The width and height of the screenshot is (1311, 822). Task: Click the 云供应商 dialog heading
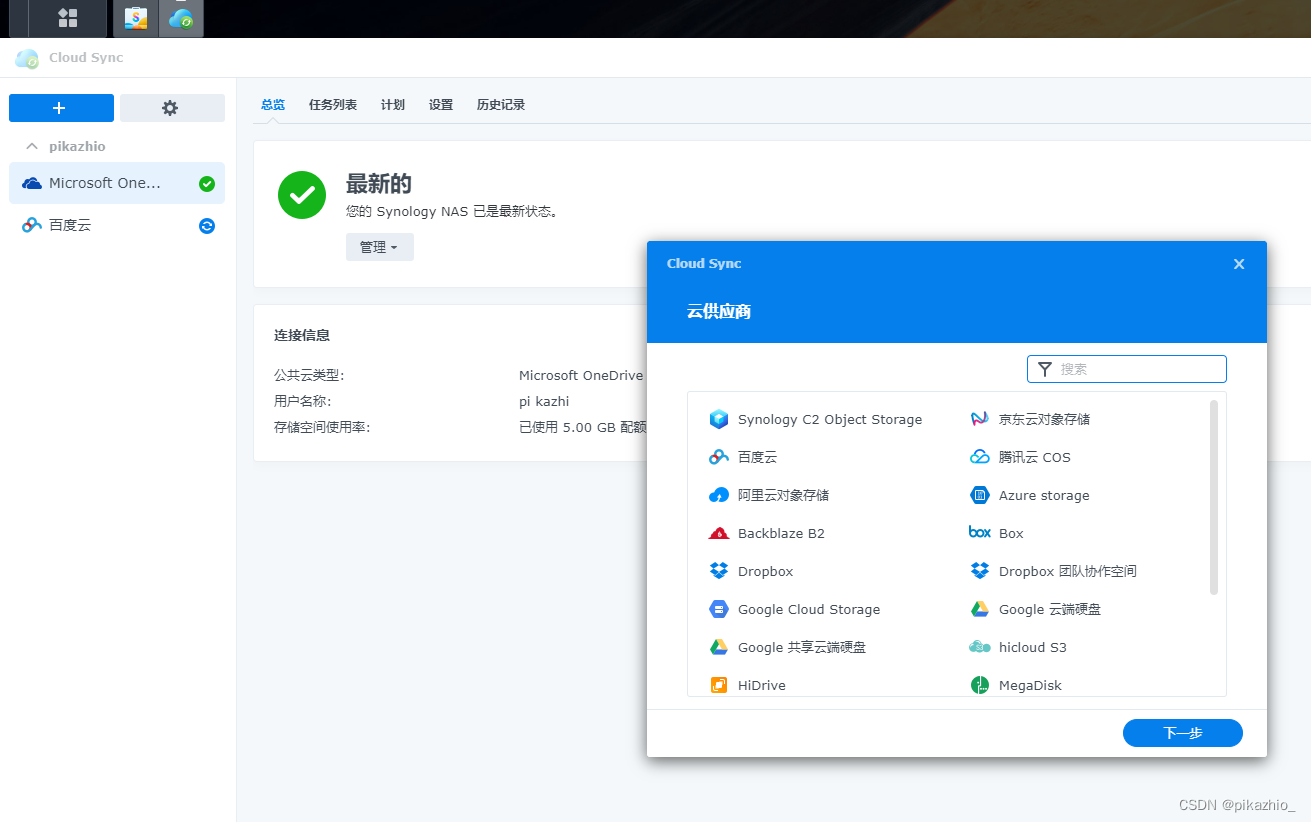point(719,312)
